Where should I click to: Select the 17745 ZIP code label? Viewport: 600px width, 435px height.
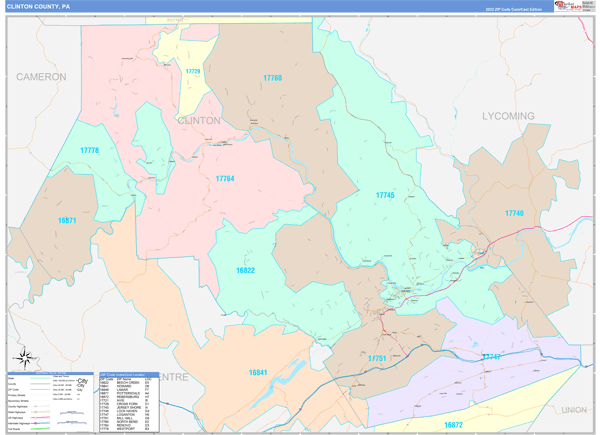pyautogui.click(x=385, y=194)
